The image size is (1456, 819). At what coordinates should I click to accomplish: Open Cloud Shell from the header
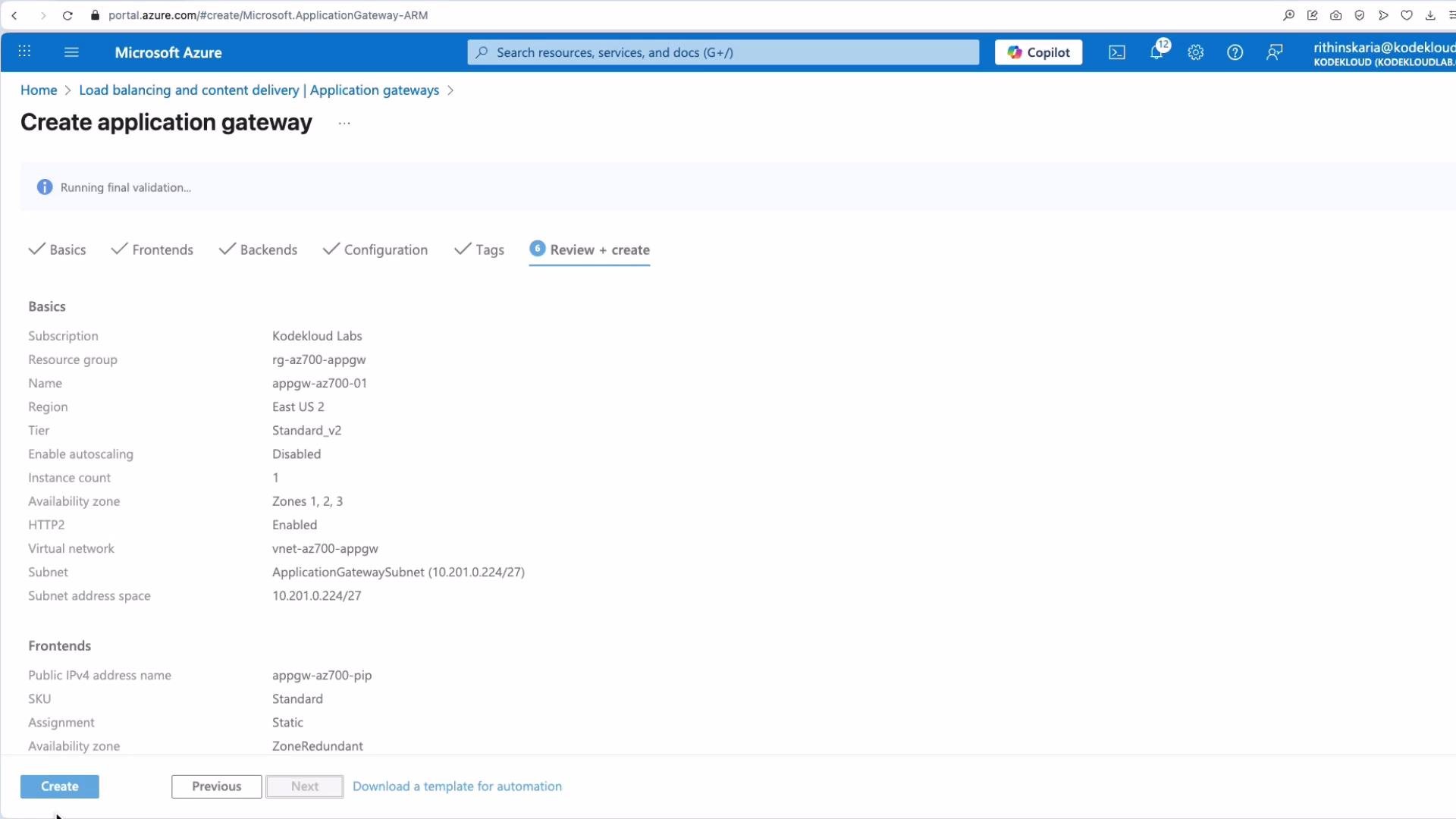[1117, 52]
